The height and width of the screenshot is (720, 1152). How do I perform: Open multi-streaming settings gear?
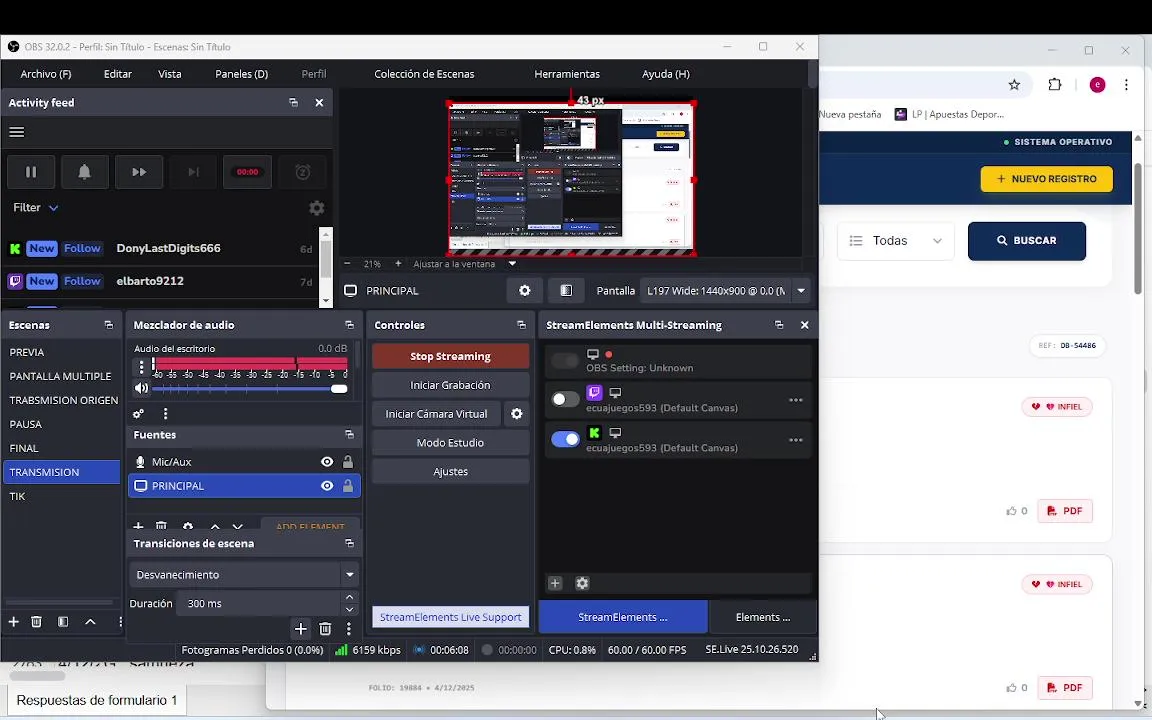click(582, 583)
